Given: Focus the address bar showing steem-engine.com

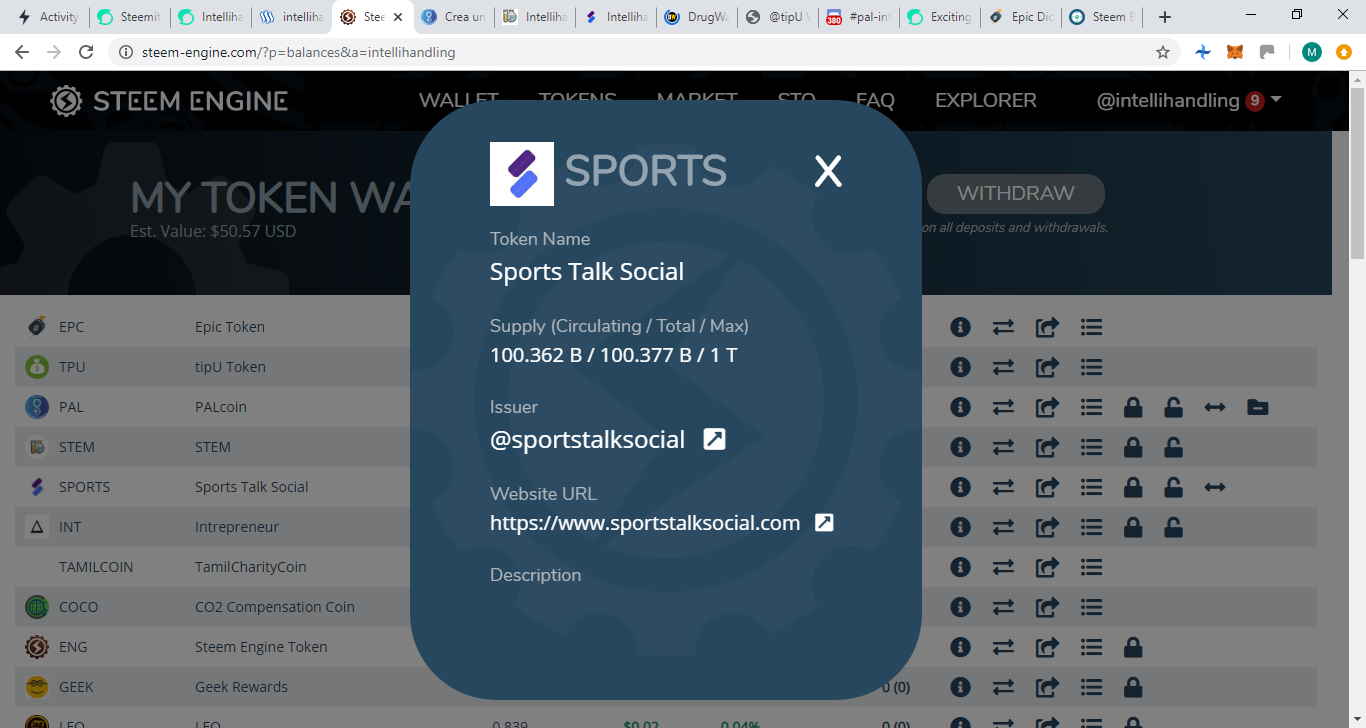Looking at the screenshot, I should tap(640, 52).
